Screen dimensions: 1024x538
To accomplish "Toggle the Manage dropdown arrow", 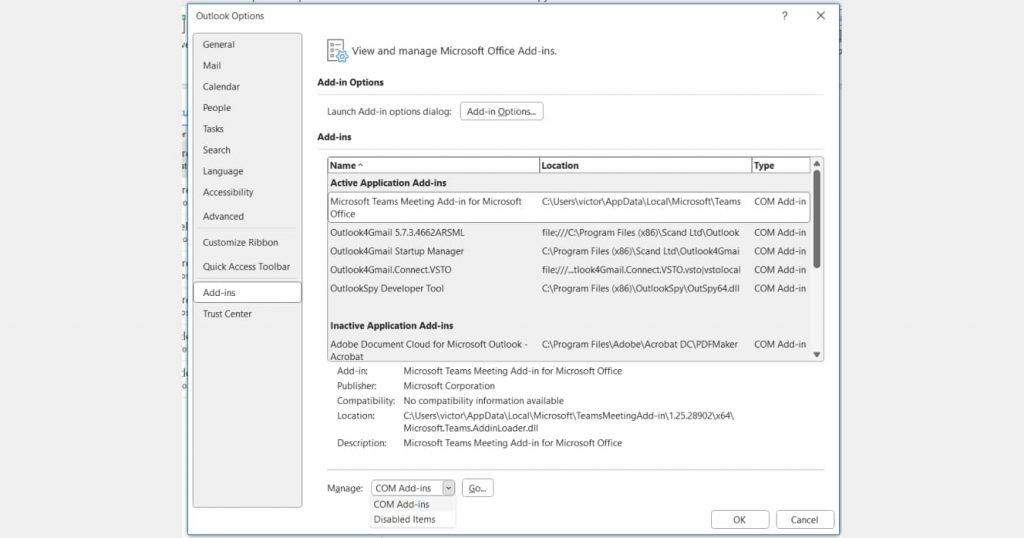I will tap(448, 488).
